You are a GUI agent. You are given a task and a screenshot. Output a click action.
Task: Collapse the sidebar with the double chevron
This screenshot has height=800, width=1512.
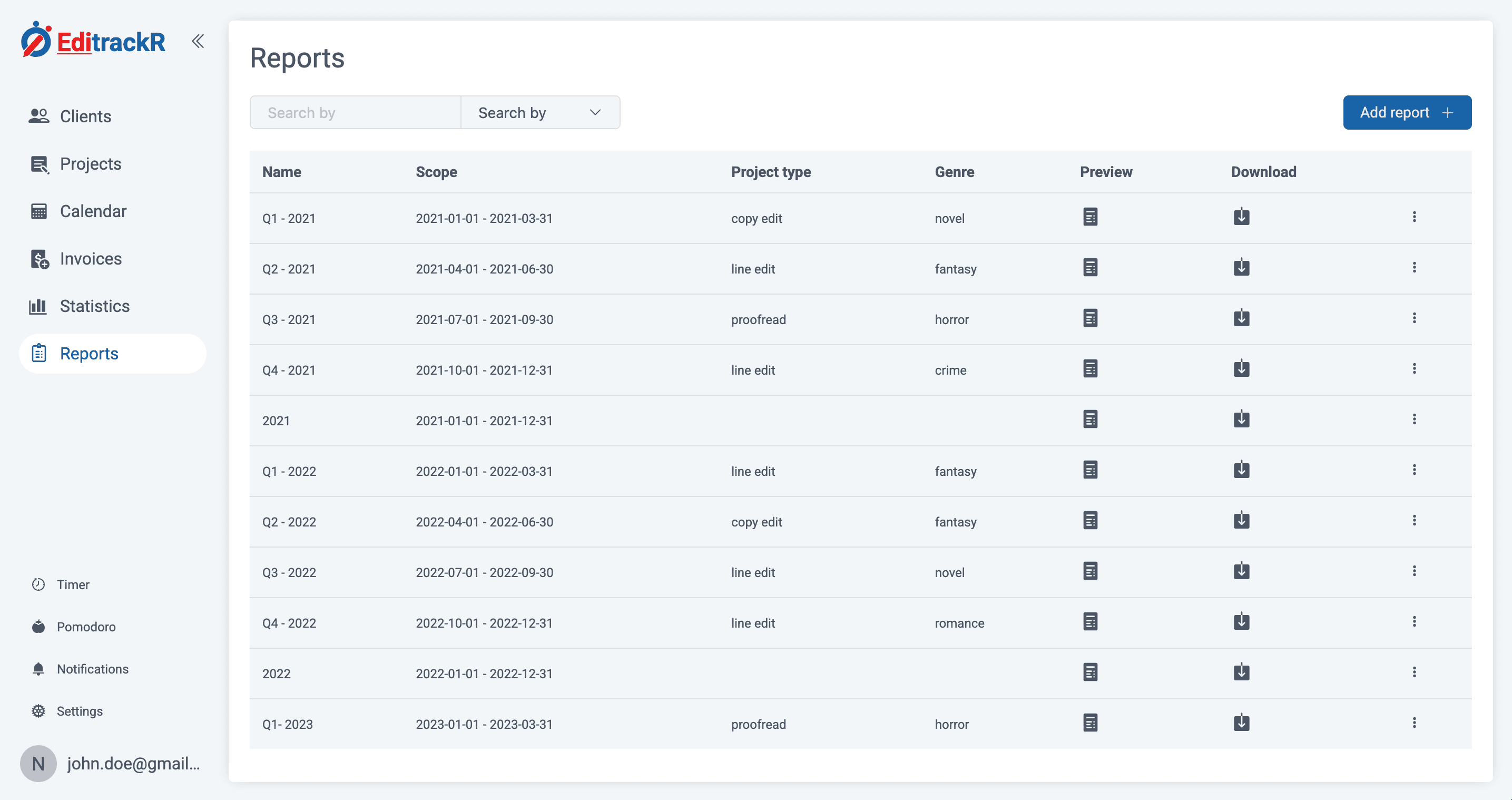pyautogui.click(x=197, y=41)
